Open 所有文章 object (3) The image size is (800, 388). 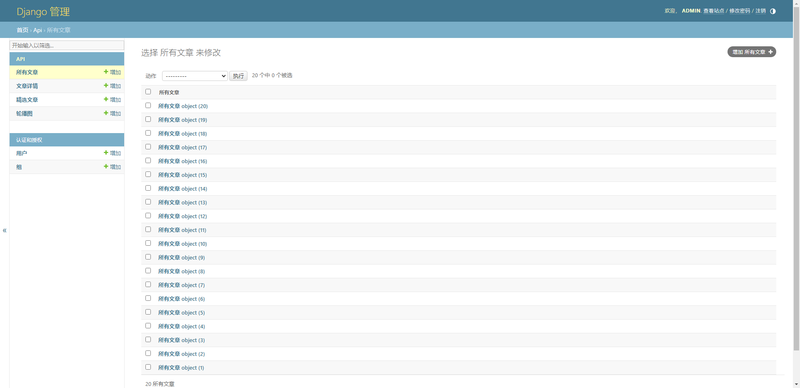(x=181, y=341)
